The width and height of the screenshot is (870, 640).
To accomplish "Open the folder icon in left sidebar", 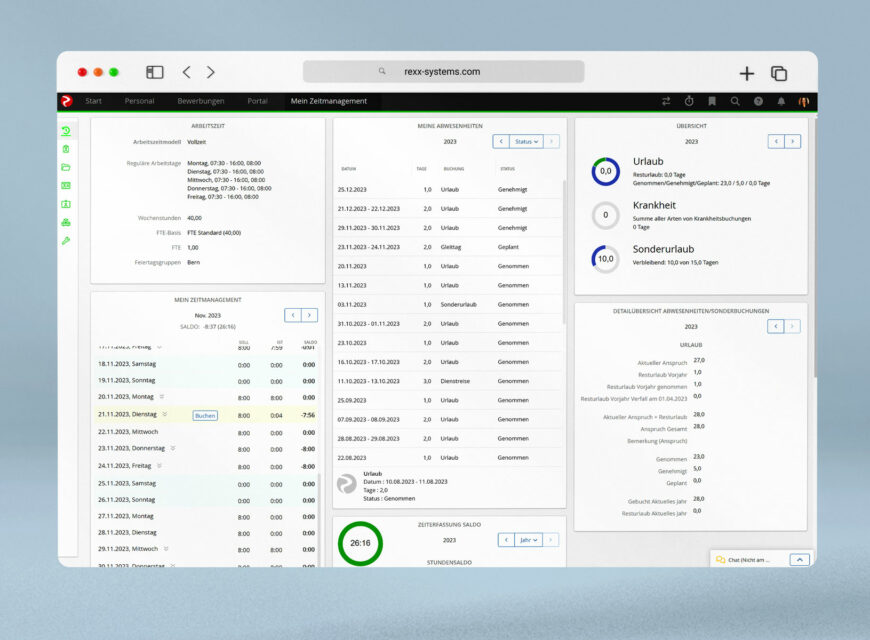I will point(66,167).
